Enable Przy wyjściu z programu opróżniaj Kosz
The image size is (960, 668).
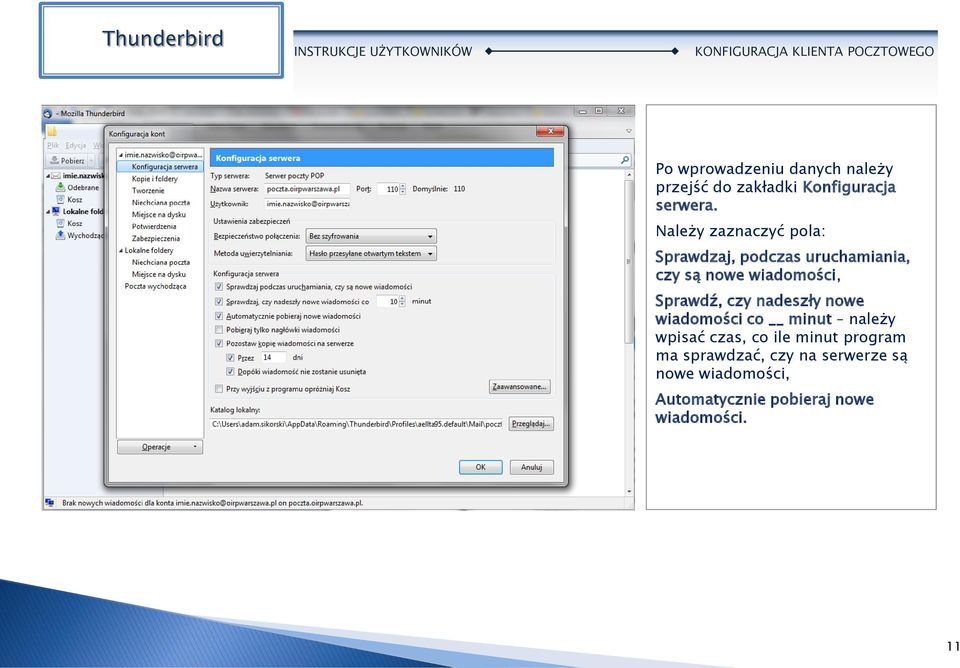click(x=219, y=389)
